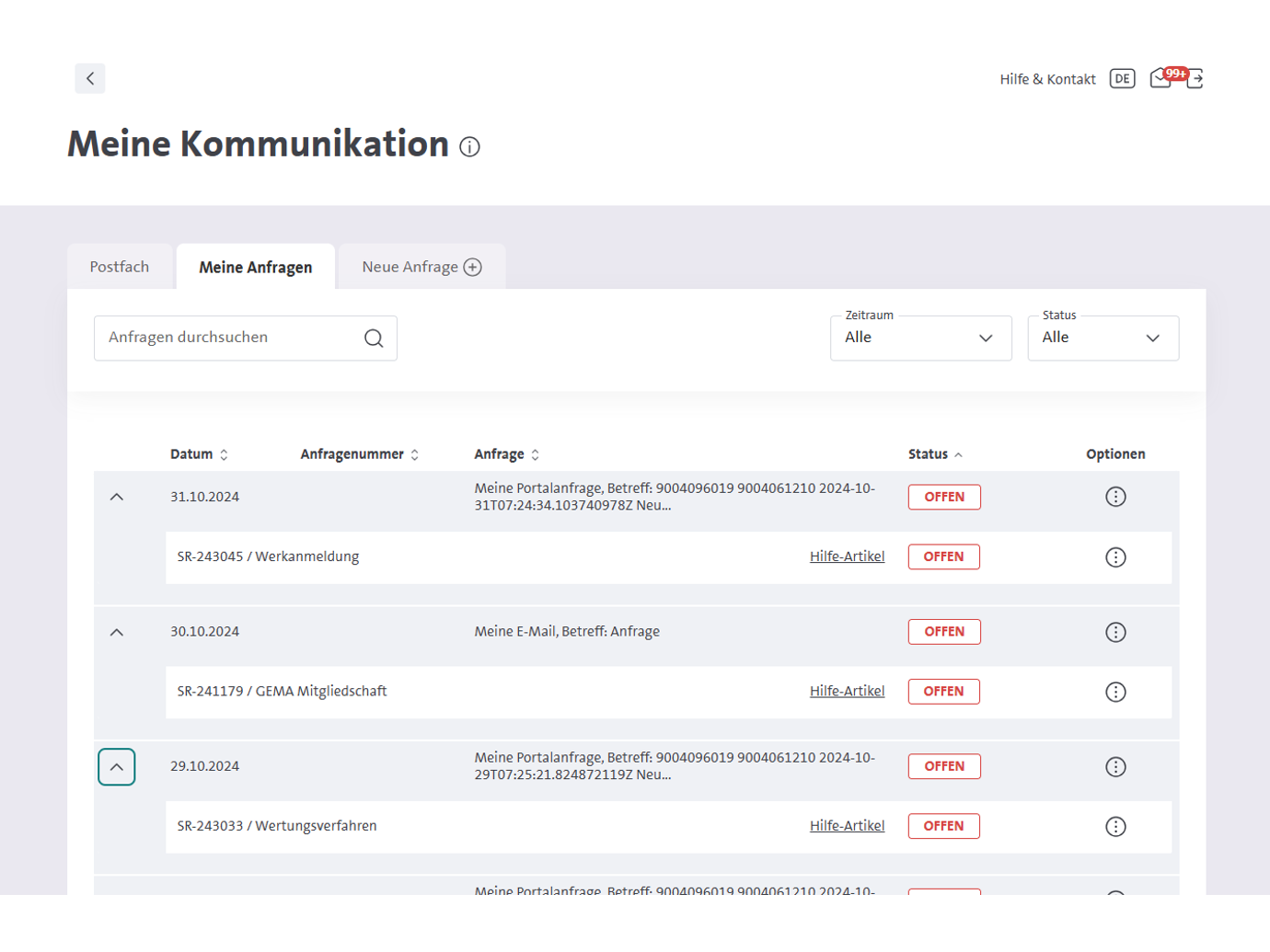Open options for SR-243033 Wertungsverfahren
The height and width of the screenshot is (952, 1270).
[x=1115, y=827]
